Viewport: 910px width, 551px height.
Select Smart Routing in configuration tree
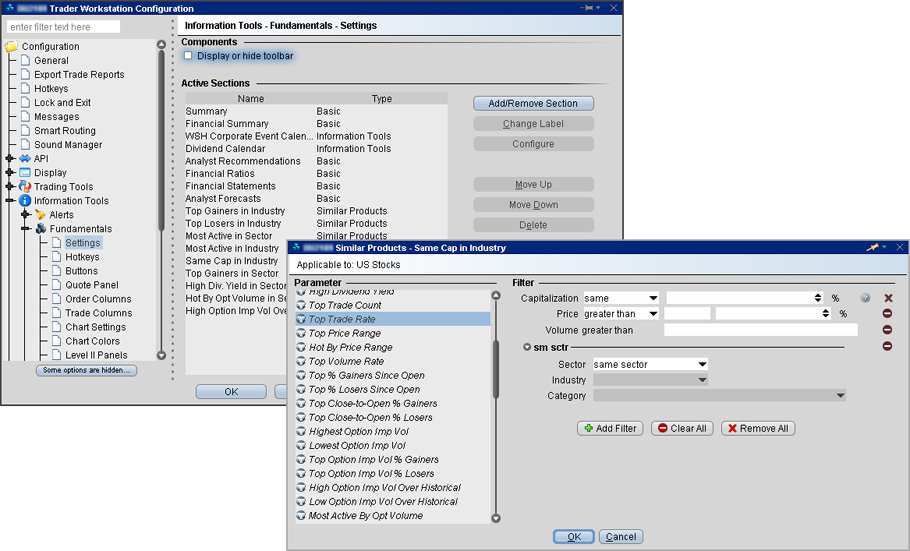tap(64, 131)
